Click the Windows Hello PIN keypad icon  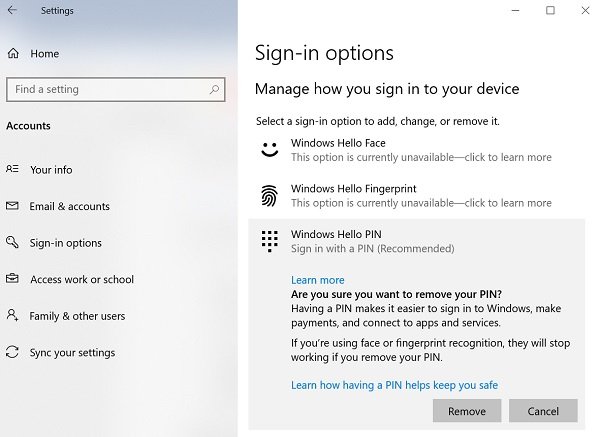coord(268,241)
